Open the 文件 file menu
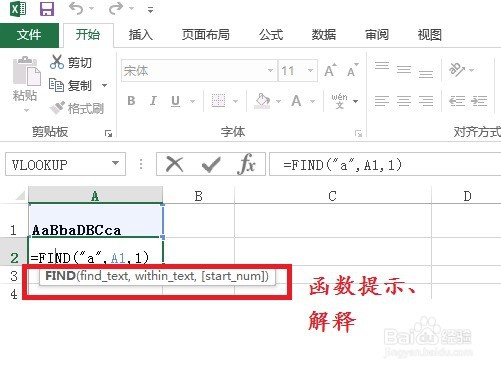The width and height of the screenshot is (501, 370). [x=29, y=35]
